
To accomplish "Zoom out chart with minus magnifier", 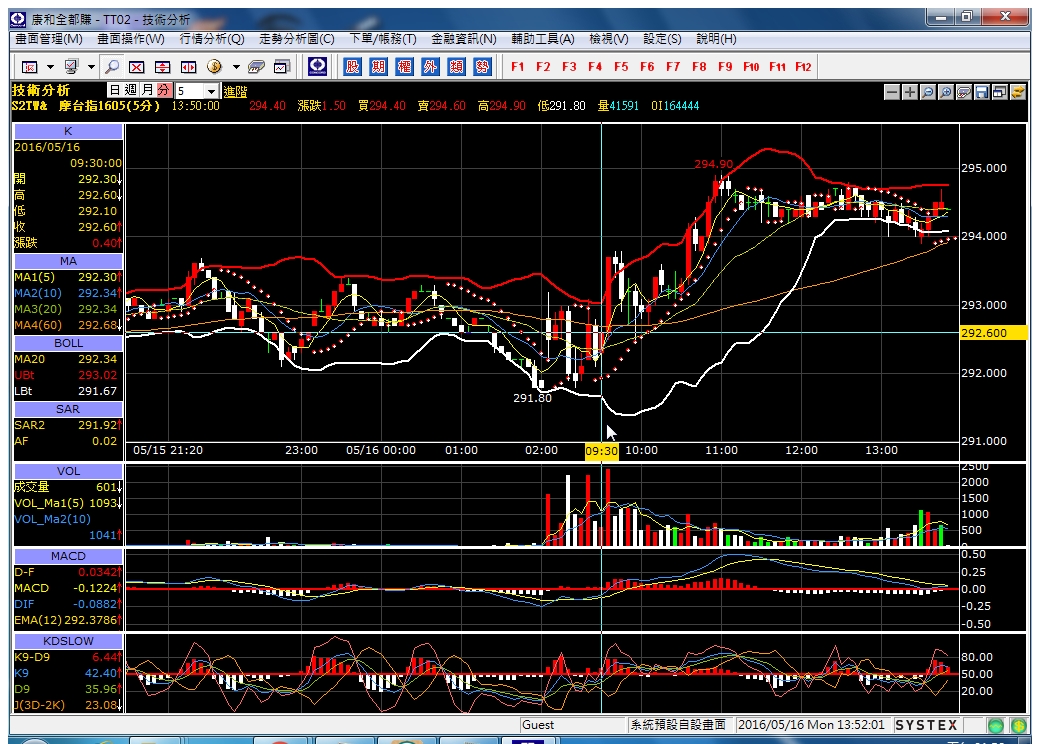I will click(928, 92).
